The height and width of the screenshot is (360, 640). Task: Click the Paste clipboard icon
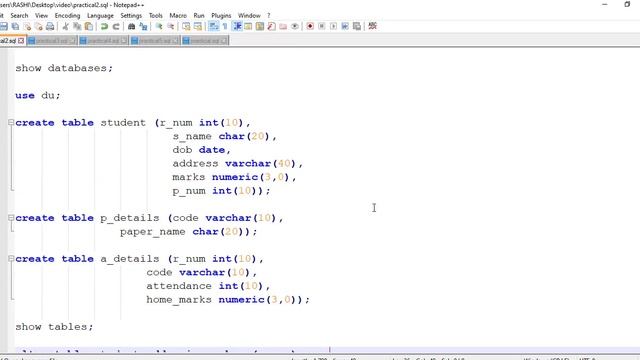[89, 27]
